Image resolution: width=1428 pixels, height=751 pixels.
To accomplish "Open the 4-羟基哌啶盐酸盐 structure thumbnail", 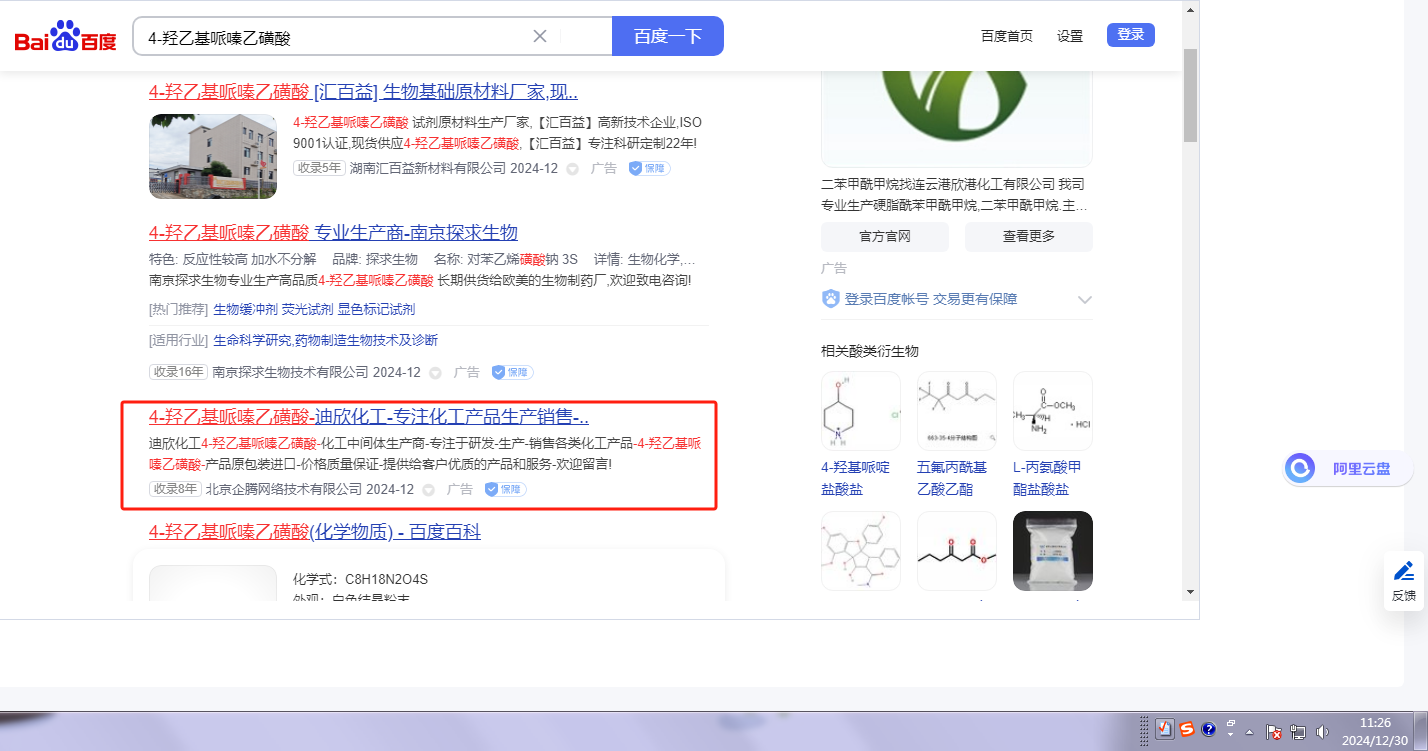I will pos(861,412).
